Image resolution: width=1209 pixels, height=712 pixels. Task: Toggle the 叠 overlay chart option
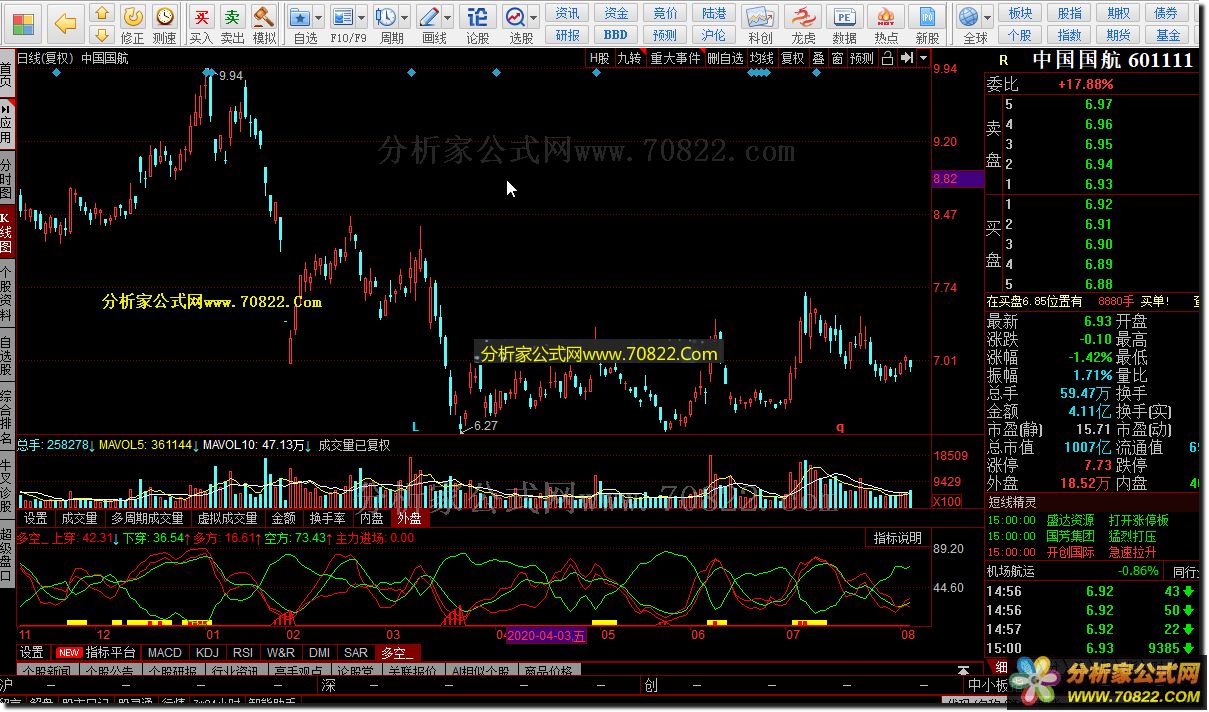click(x=818, y=58)
